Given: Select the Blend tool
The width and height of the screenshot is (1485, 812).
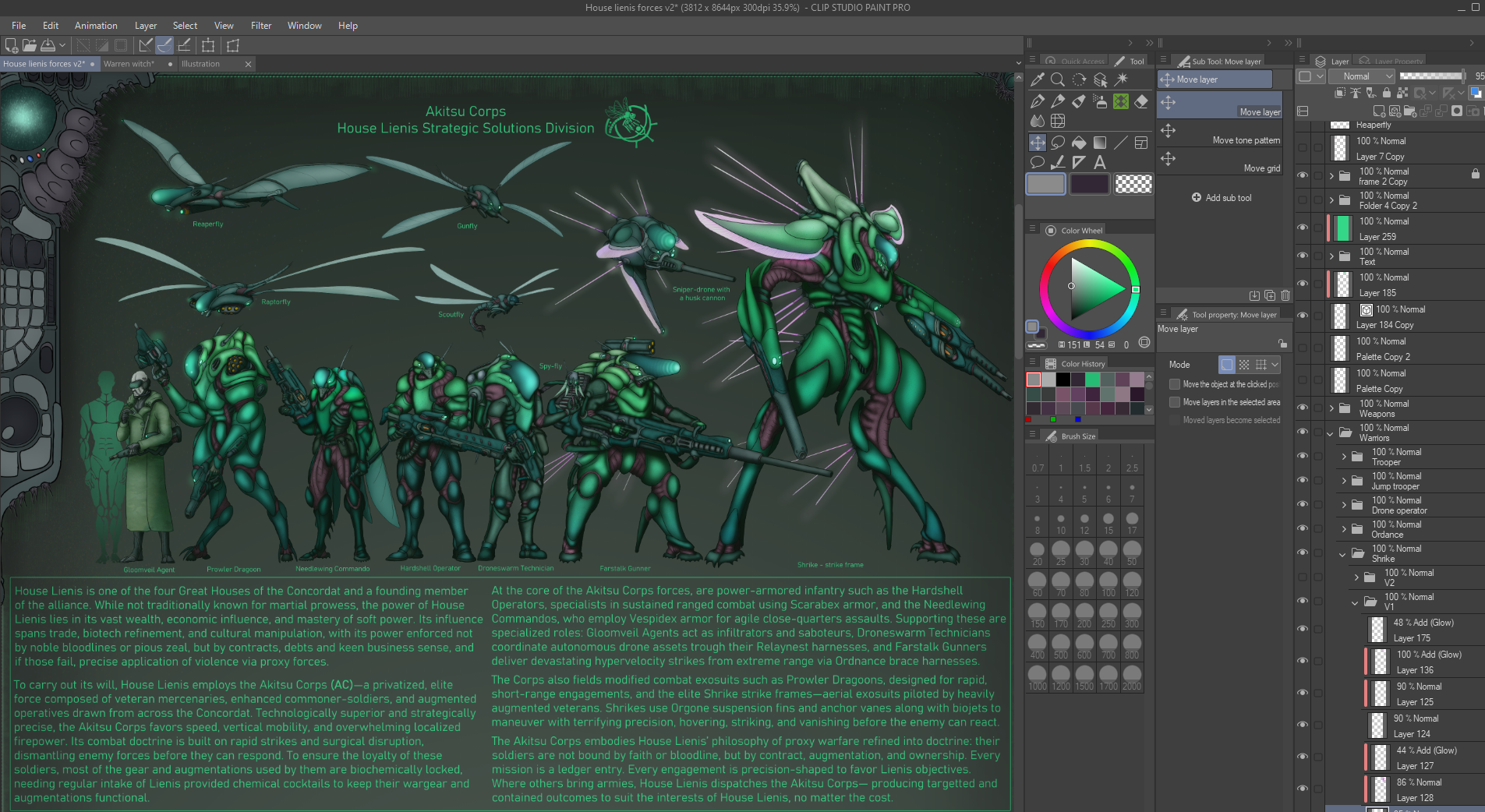Looking at the screenshot, I should click(x=1037, y=121).
